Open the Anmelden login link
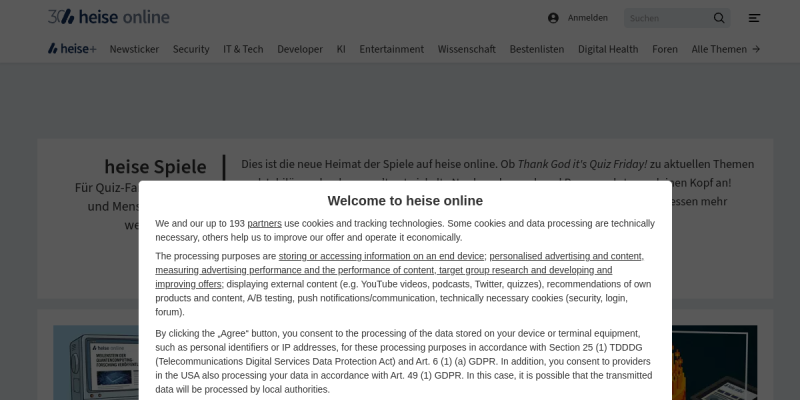Screen dimensions: 800x400 (587, 18)
